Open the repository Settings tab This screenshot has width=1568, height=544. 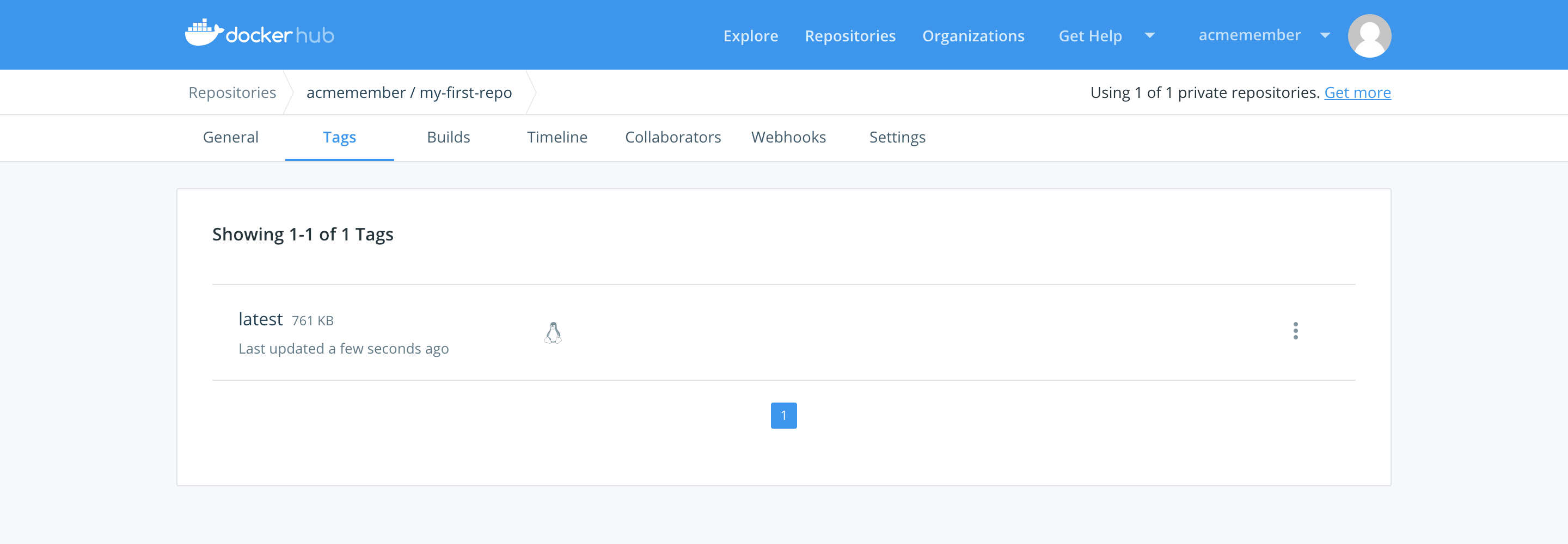(897, 138)
